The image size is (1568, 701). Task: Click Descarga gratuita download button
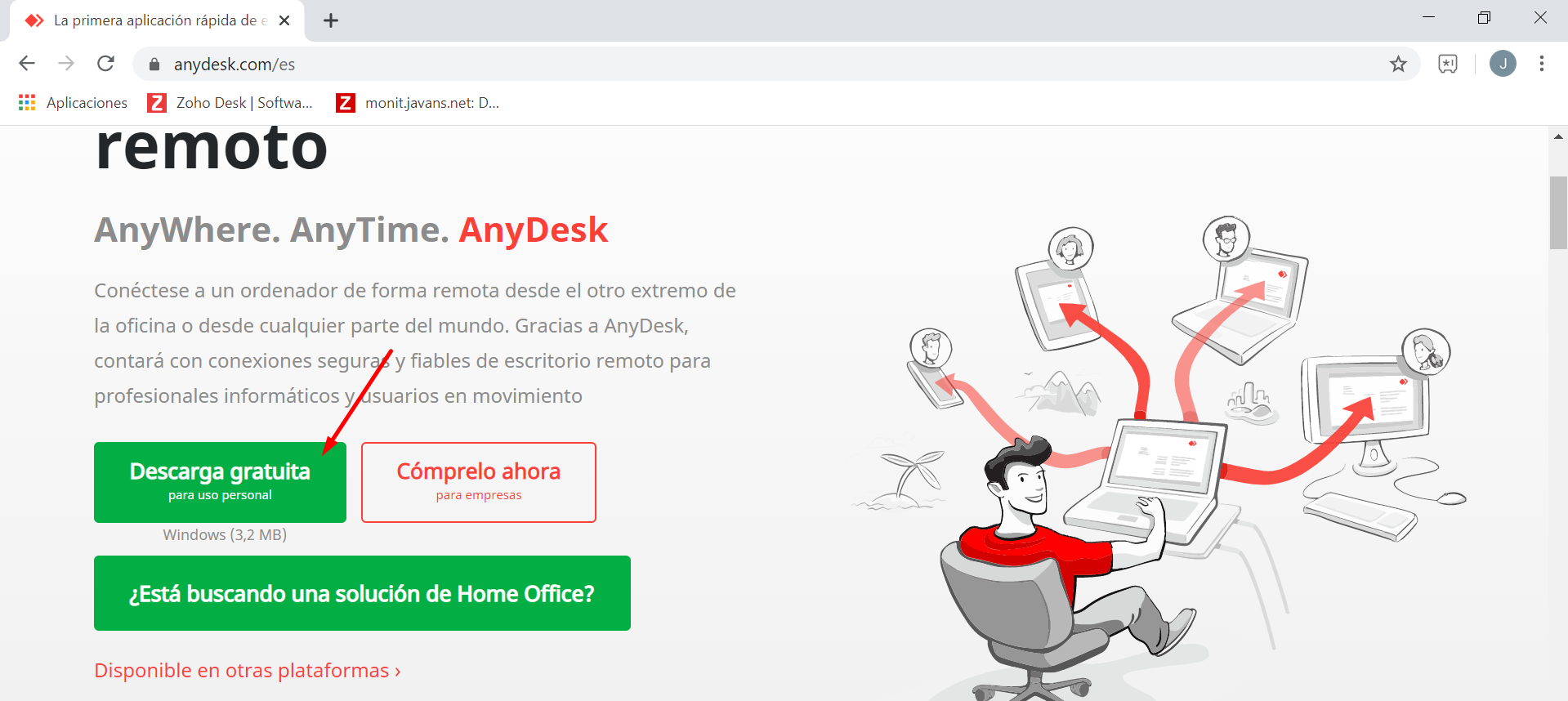click(220, 482)
